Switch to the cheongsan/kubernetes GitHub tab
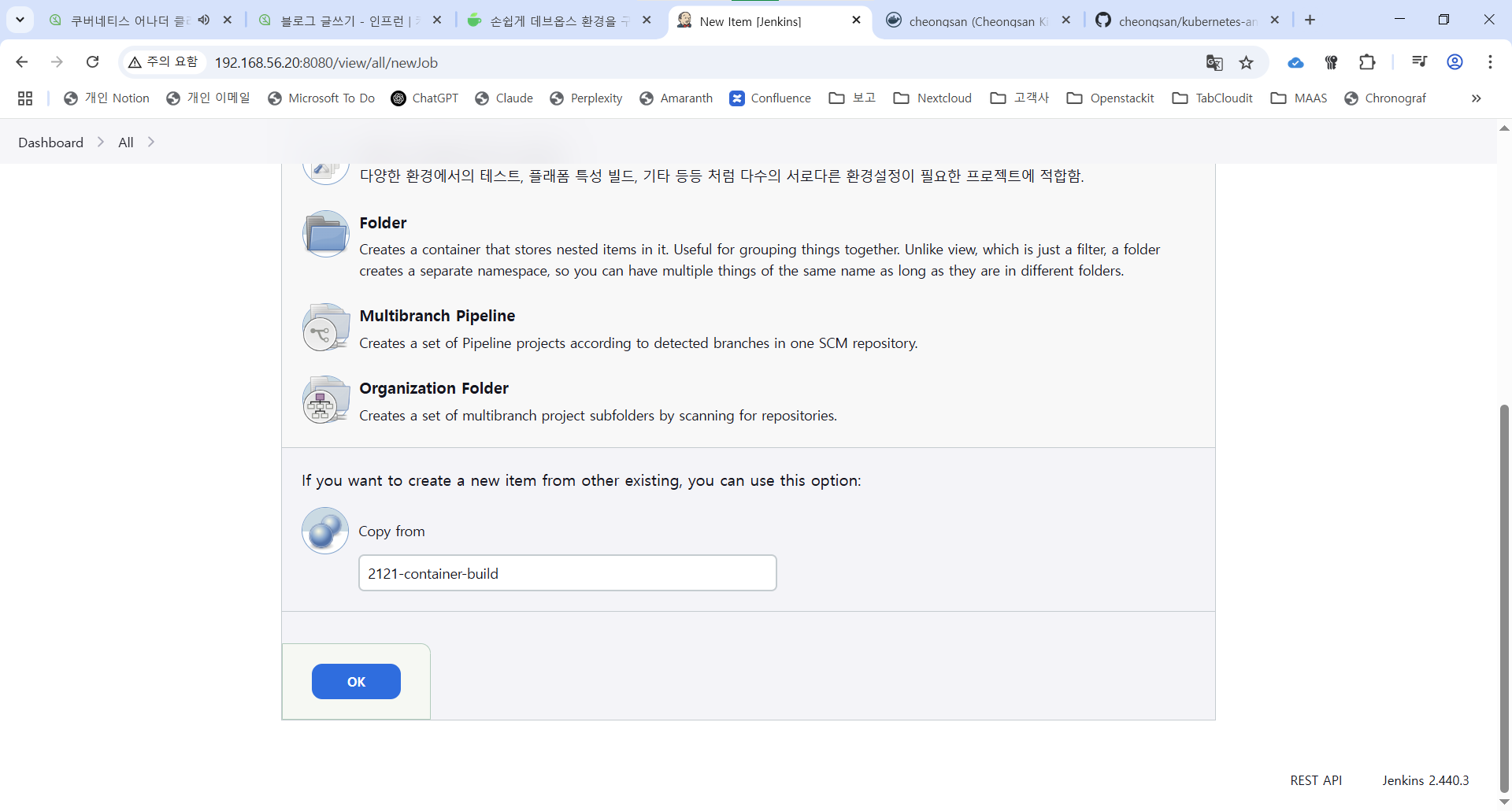The height and width of the screenshot is (811, 1512). point(1188,21)
